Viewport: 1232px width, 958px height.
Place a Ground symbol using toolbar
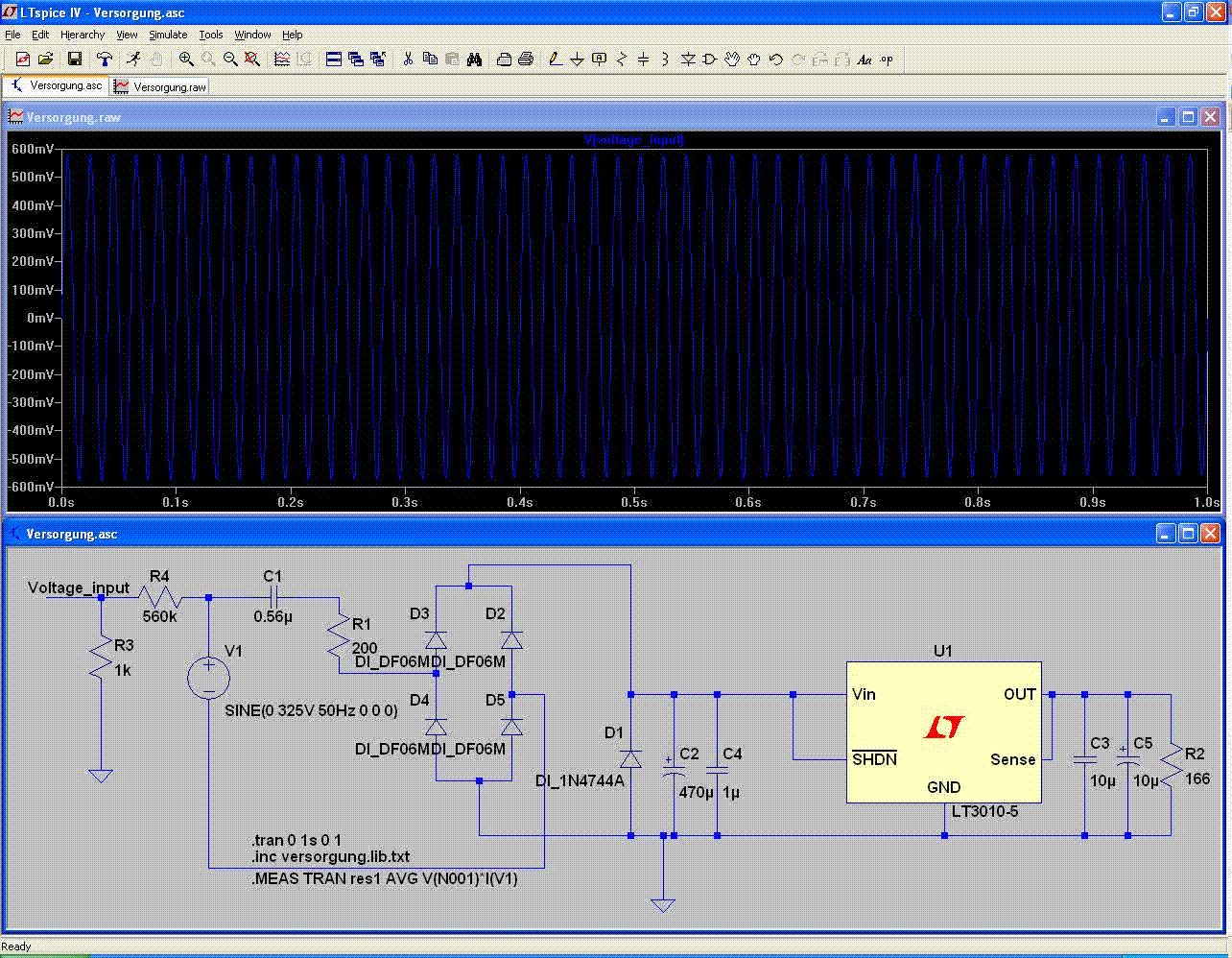tap(577, 60)
